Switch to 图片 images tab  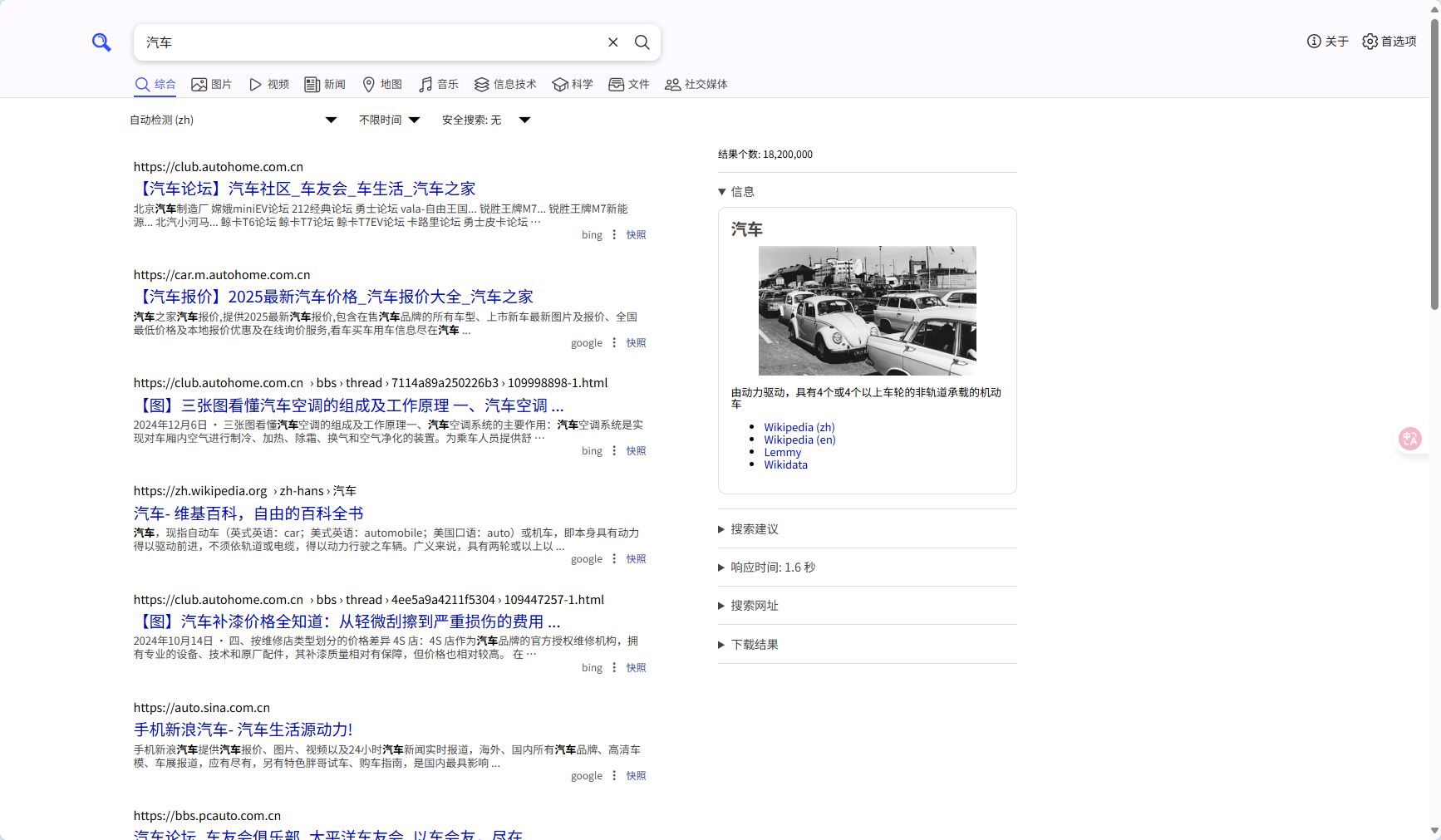coord(211,85)
